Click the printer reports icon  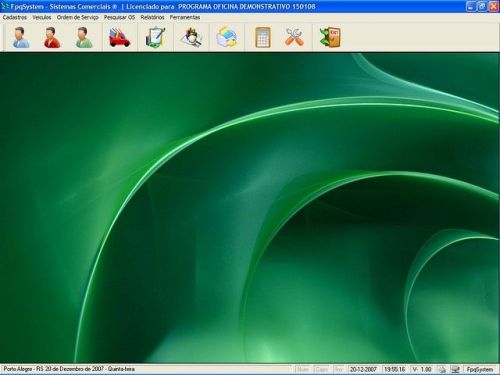tap(227, 37)
